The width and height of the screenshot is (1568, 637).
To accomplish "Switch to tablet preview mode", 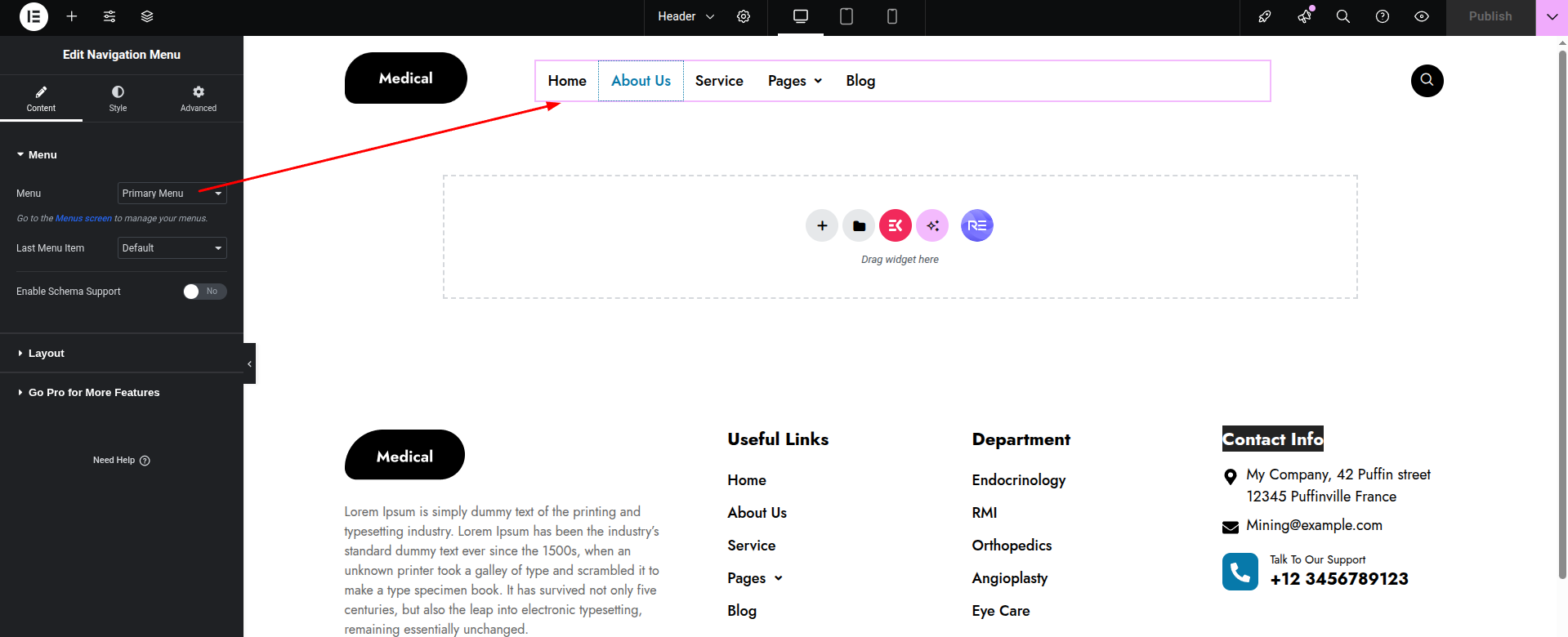I will (847, 16).
